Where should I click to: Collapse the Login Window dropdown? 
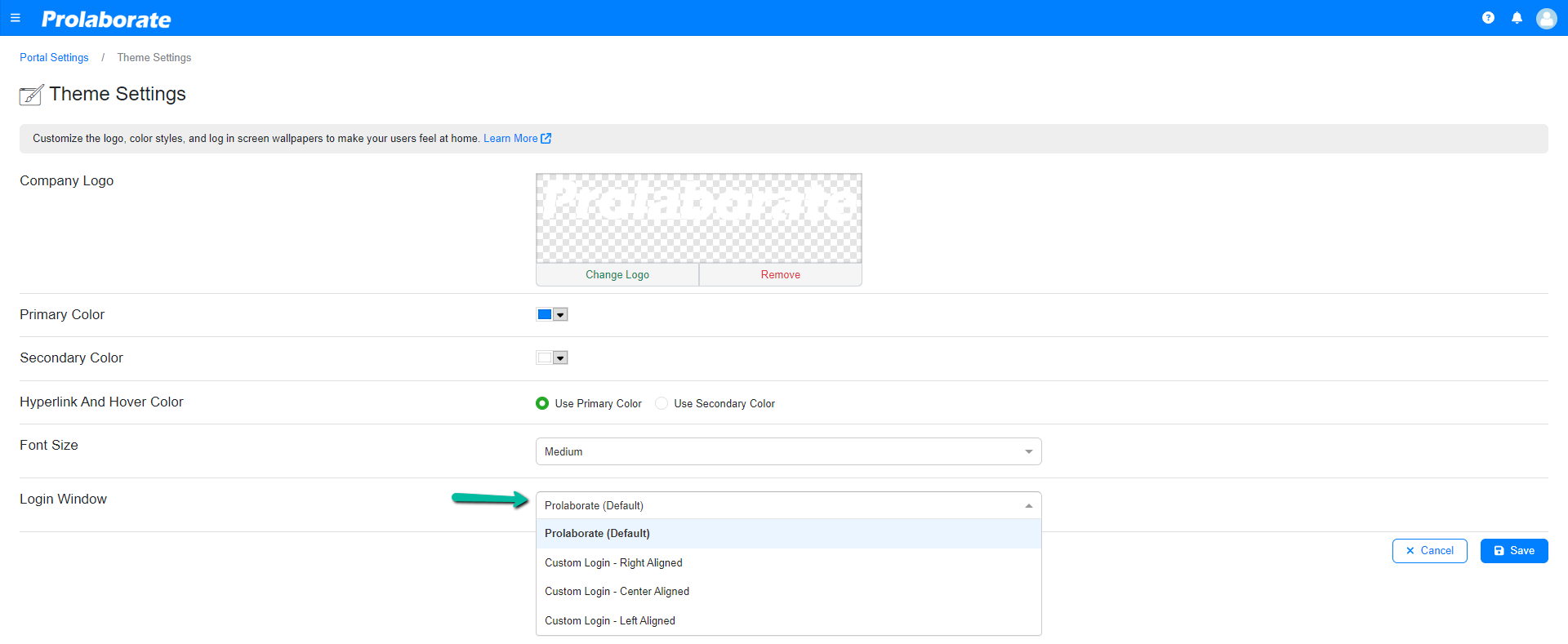(789, 505)
